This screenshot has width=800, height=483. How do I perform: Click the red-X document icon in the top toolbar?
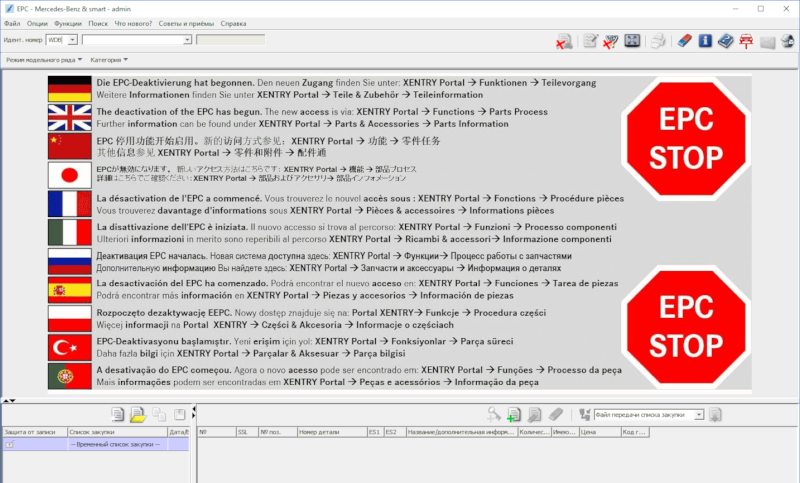[x=564, y=41]
